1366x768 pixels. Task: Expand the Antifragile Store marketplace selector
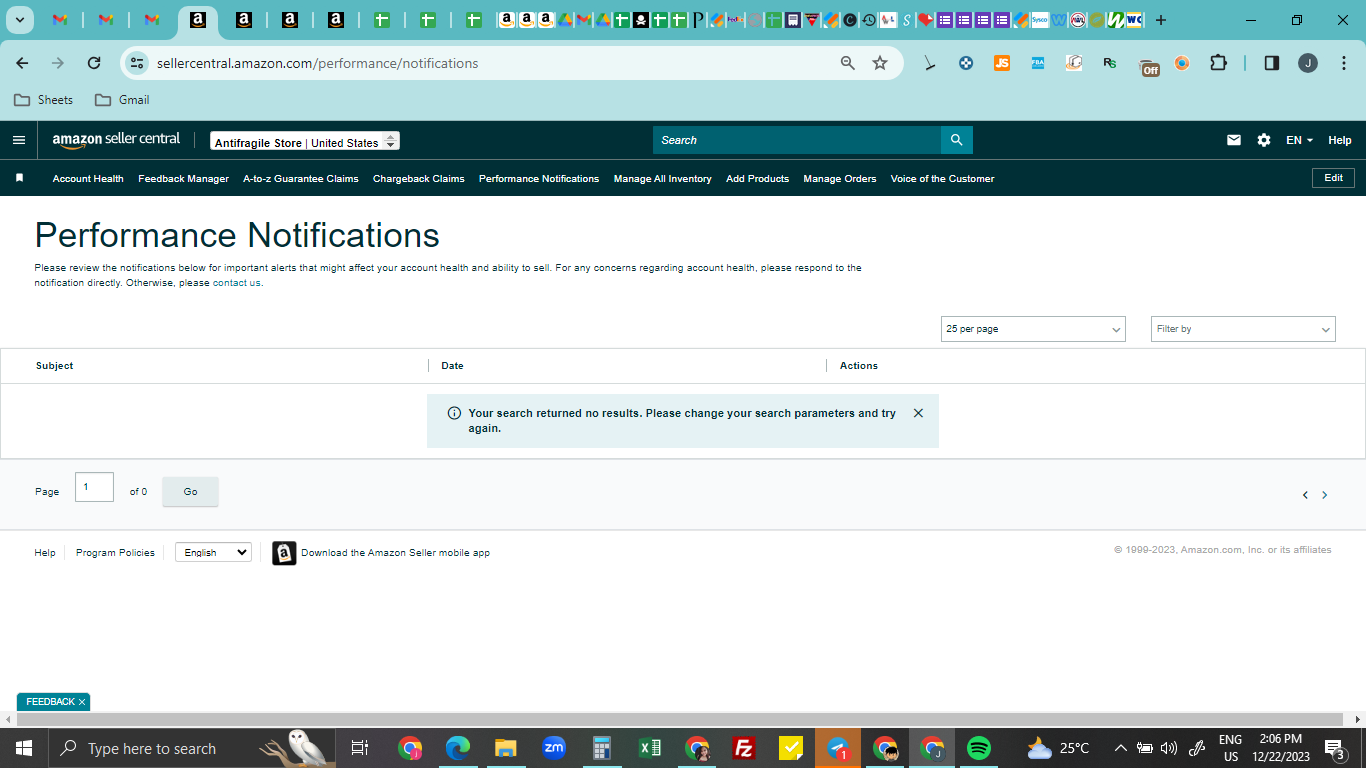305,142
